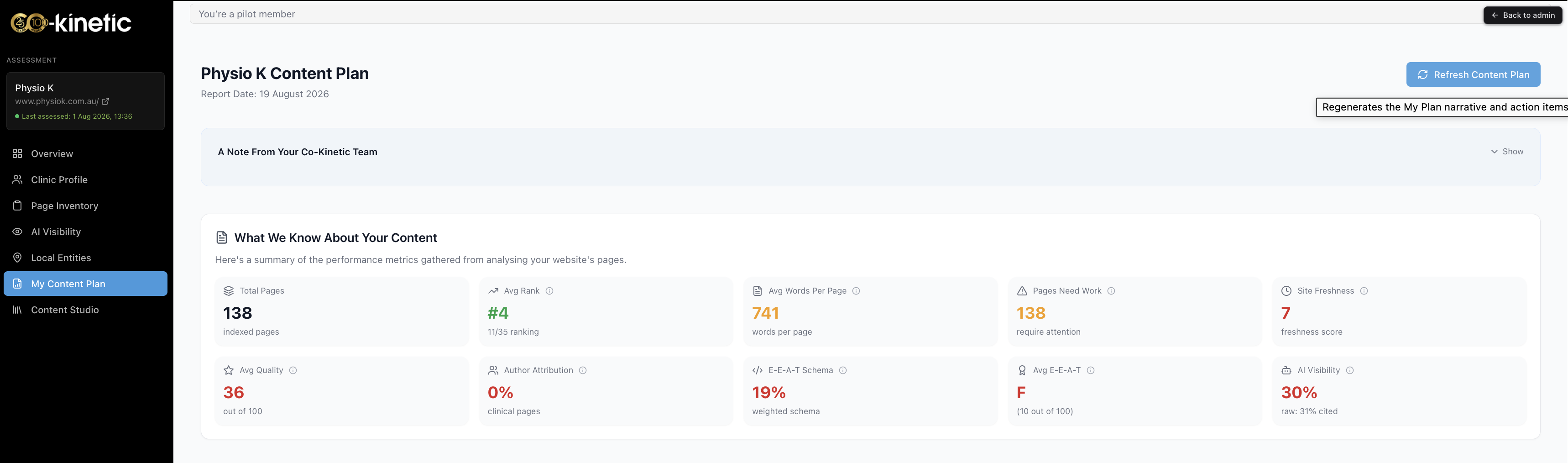Click the 30% AI Visibility value
Image resolution: width=1568 pixels, height=463 pixels.
tap(1299, 392)
